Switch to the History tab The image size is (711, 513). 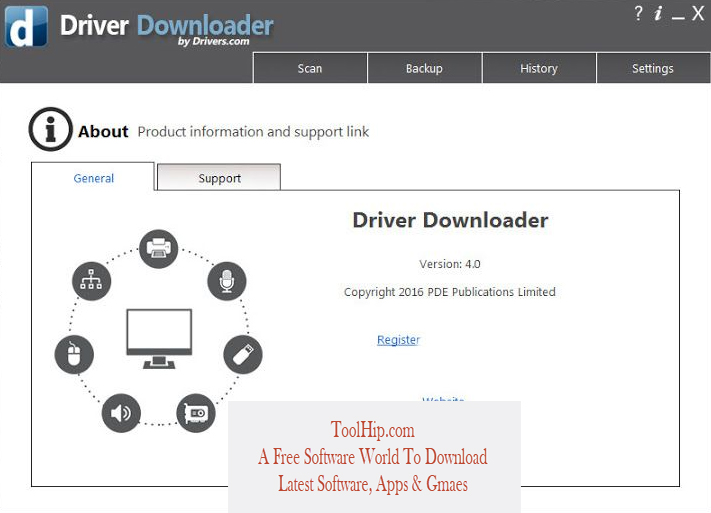point(539,68)
